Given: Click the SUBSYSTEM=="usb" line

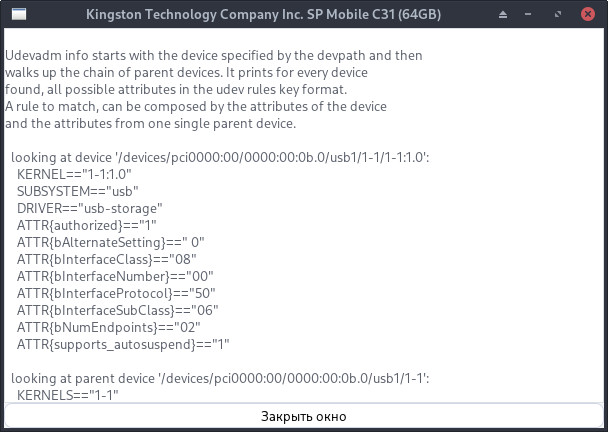Looking at the screenshot, I should click(78, 191).
